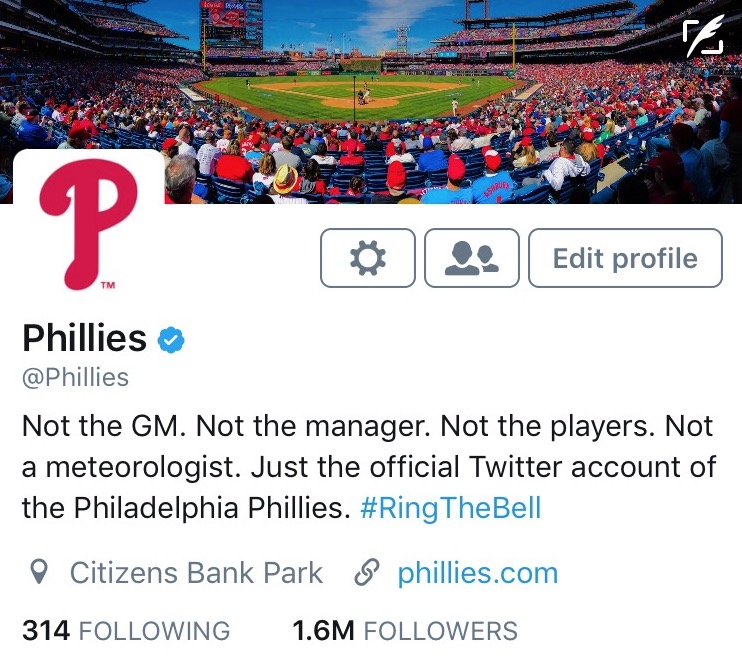
Task: View the 1.6M Followers list
Action: (404, 631)
